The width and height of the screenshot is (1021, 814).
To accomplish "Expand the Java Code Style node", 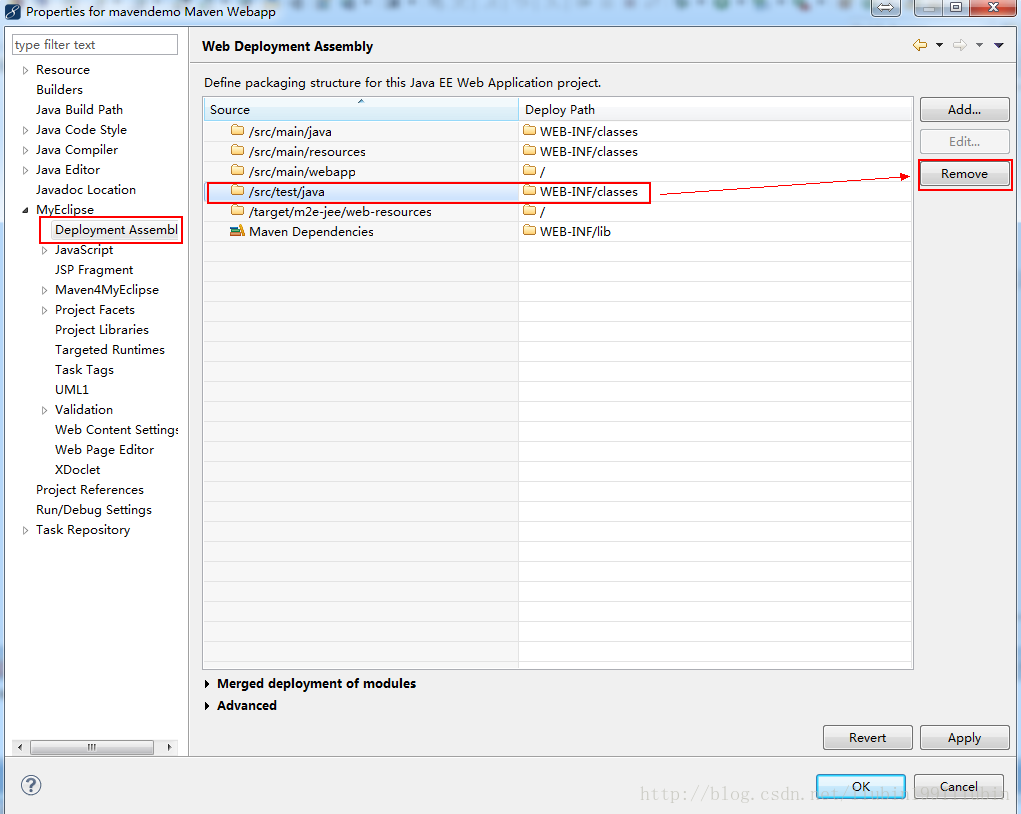I will pyautogui.click(x=25, y=130).
